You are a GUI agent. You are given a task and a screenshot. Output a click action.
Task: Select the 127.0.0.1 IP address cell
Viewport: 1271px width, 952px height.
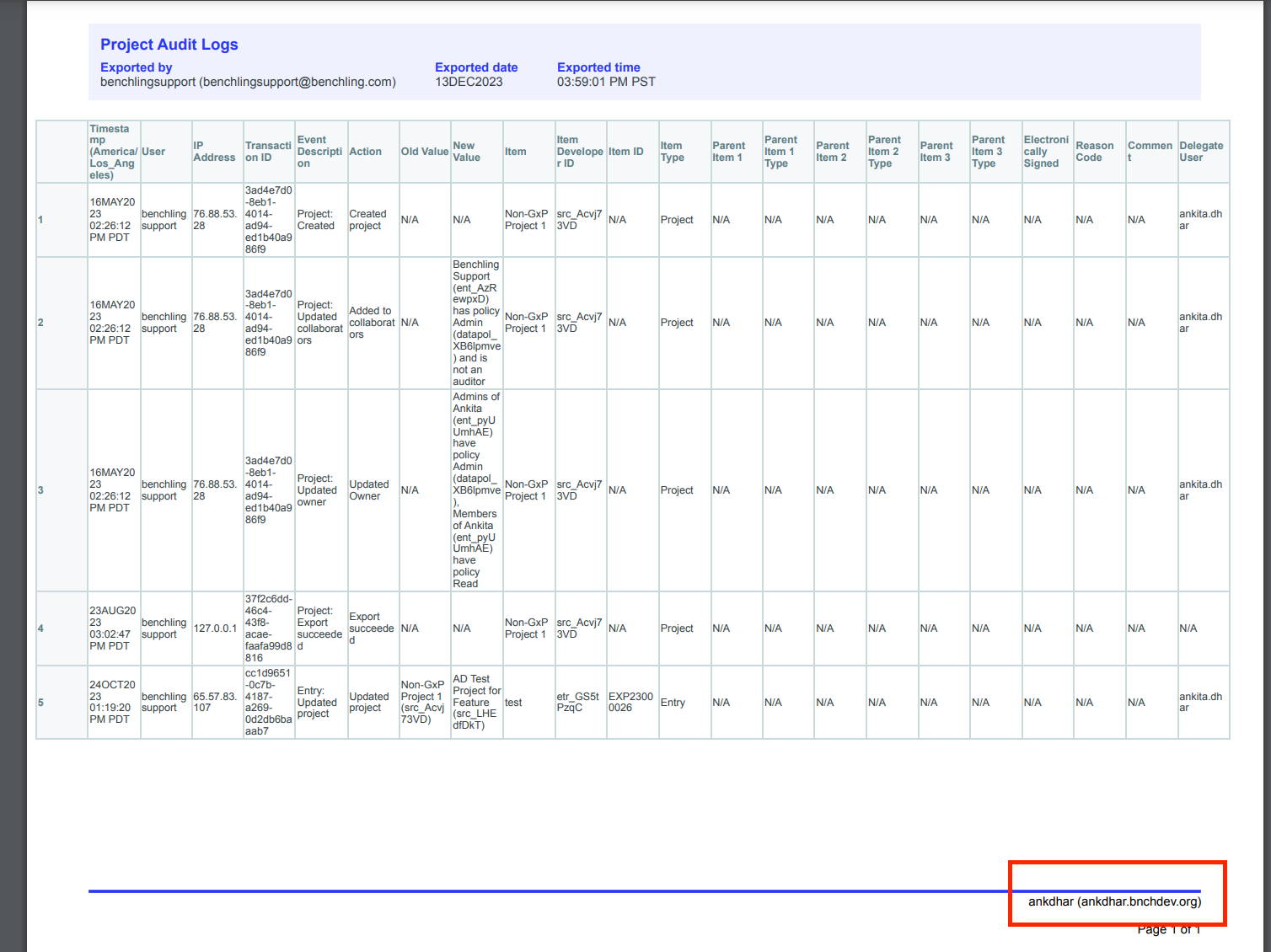point(217,628)
